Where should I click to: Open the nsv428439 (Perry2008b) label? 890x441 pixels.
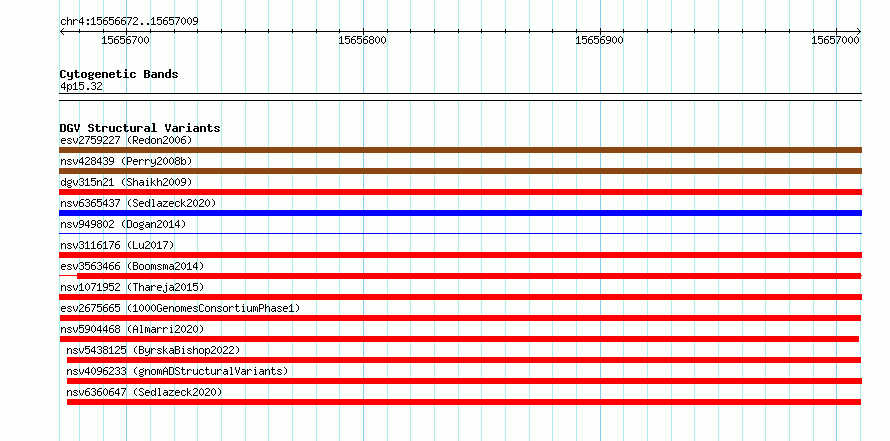pos(126,161)
